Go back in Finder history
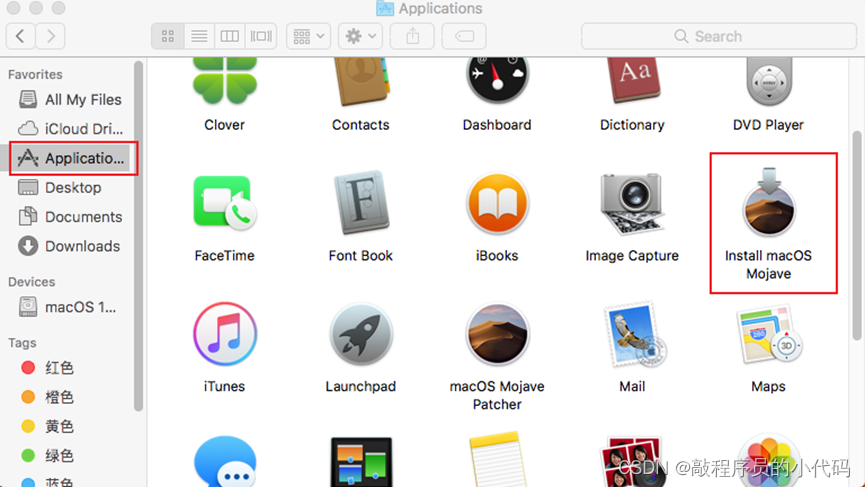Image resolution: width=865 pixels, height=487 pixels. coord(20,36)
